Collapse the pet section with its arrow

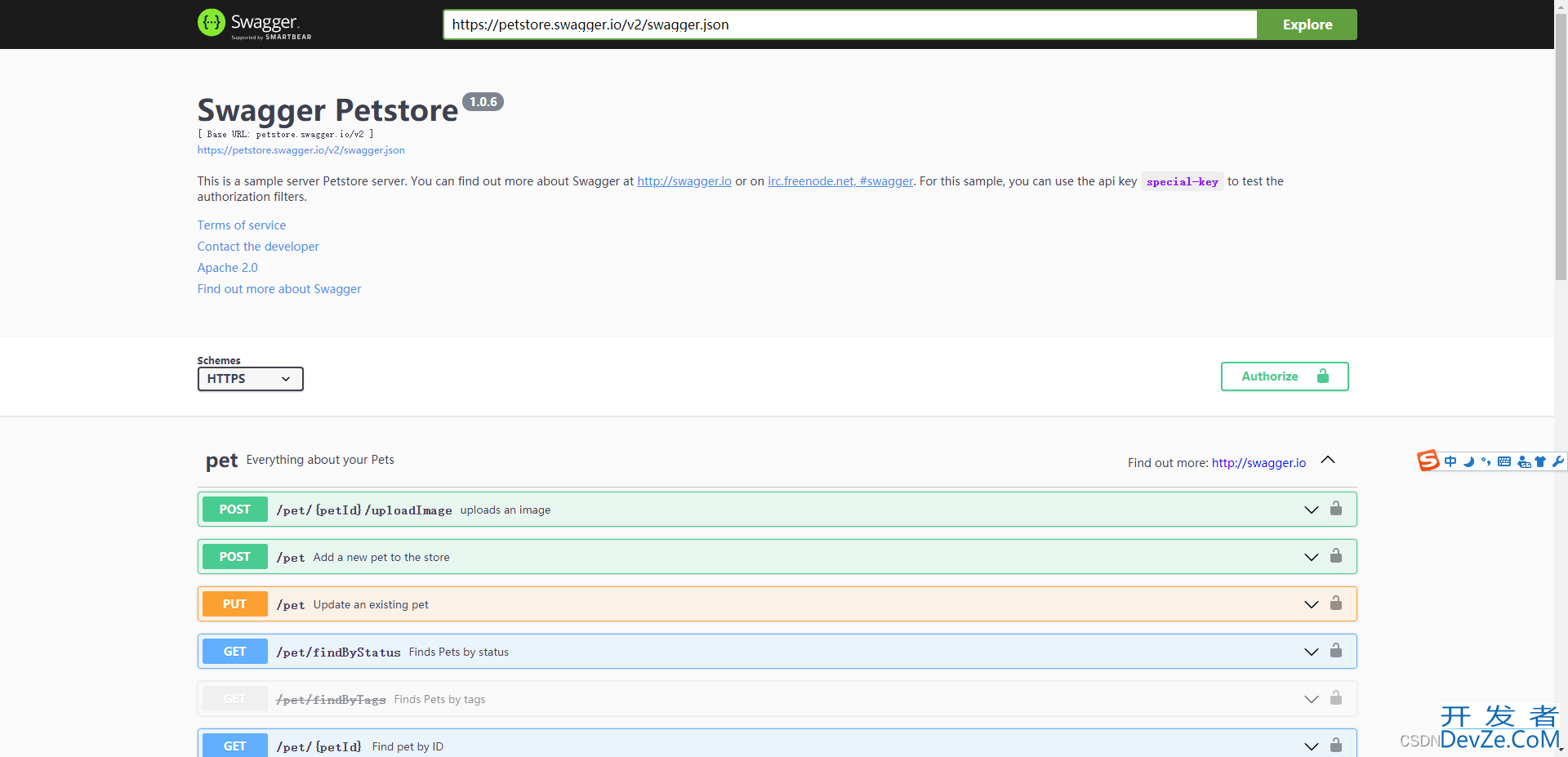coord(1328,460)
